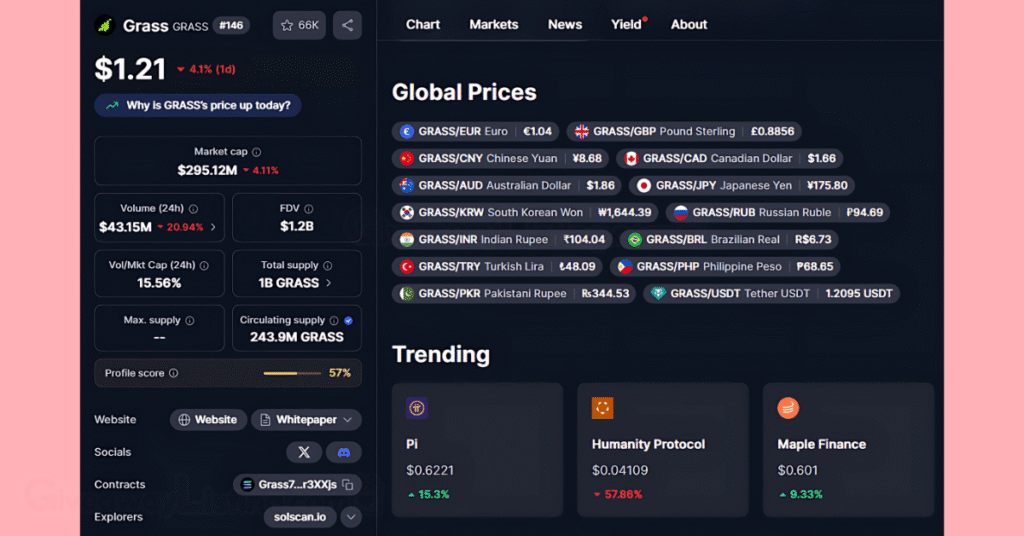This screenshot has width=1024, height=536.
Task: Open the Total supply info icon
Action: point(328,266)
